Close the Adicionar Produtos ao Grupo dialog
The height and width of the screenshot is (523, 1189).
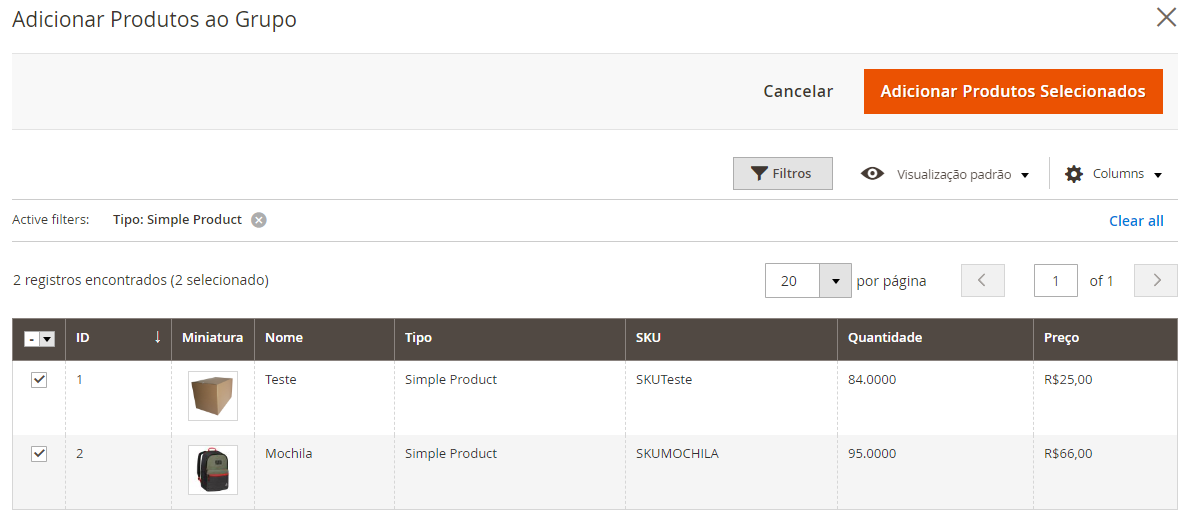point(1166,17)
